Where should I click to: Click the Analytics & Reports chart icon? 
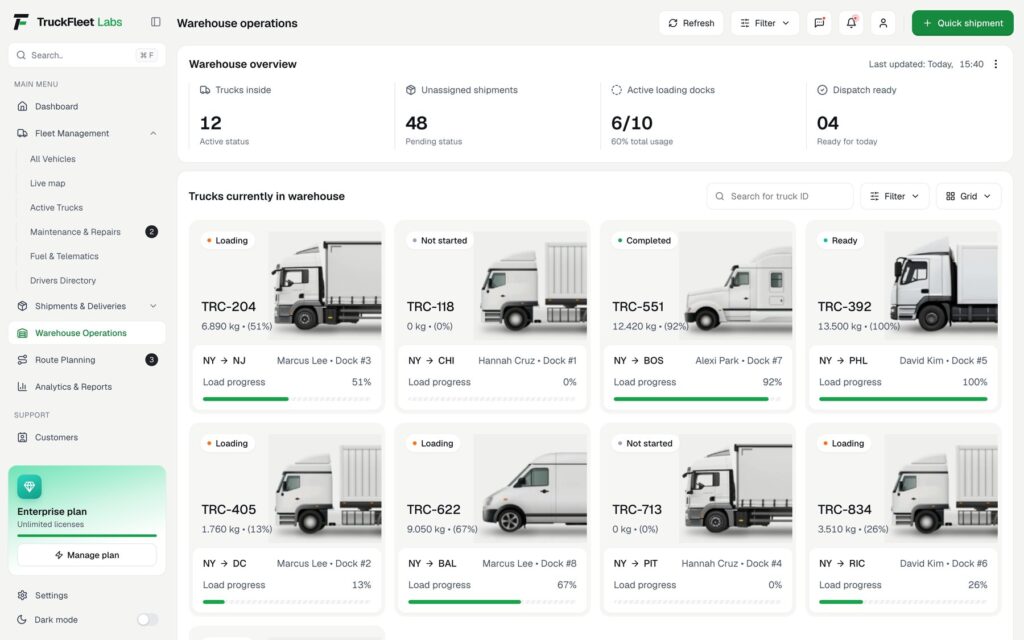pos(22,387)
